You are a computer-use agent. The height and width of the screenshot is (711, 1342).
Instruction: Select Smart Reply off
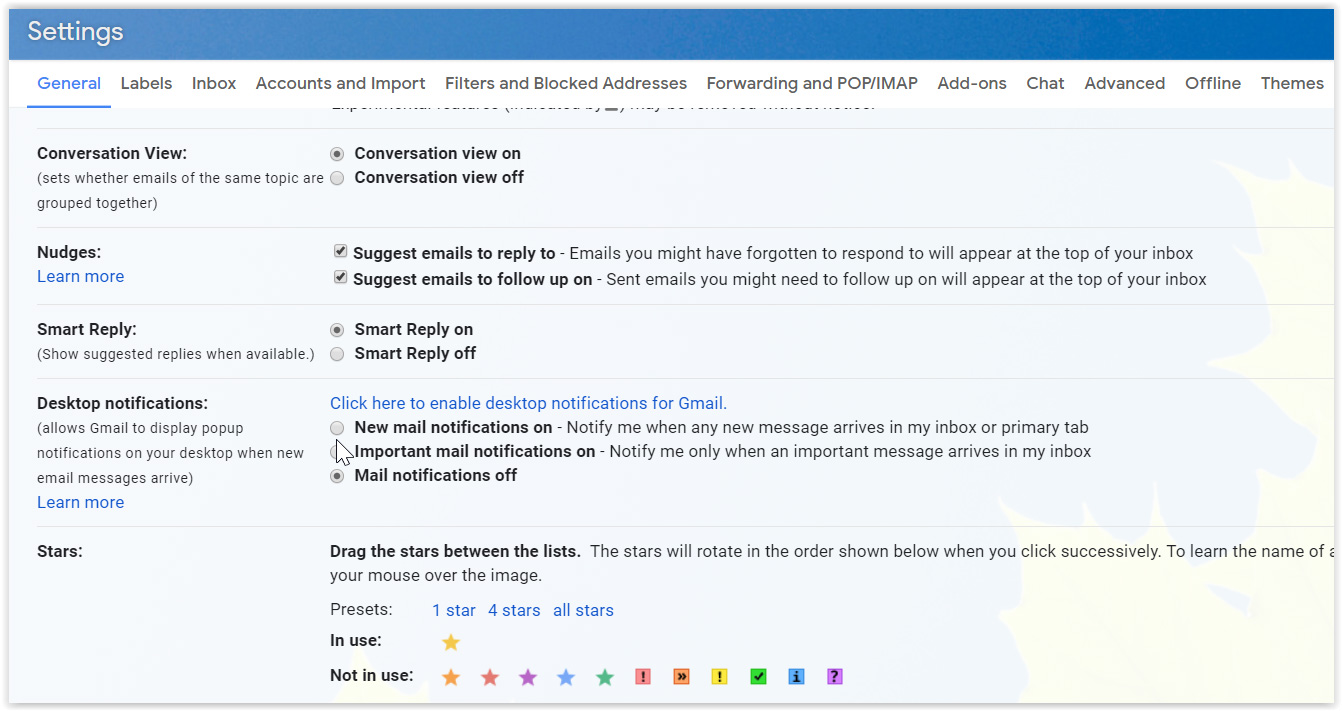(x=337, y=354)
